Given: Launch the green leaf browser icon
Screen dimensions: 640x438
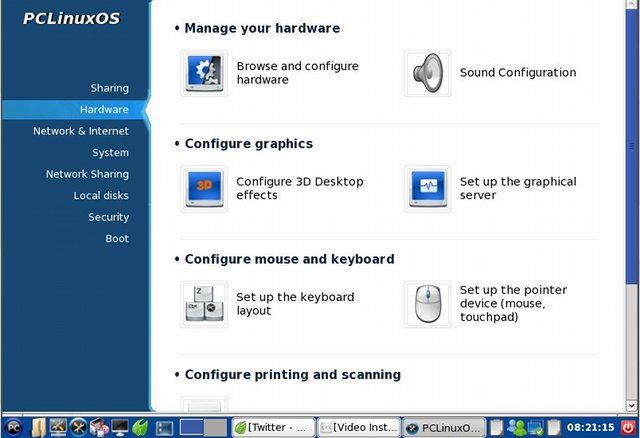Looking at the screenshot, I should tap(140, 428).
